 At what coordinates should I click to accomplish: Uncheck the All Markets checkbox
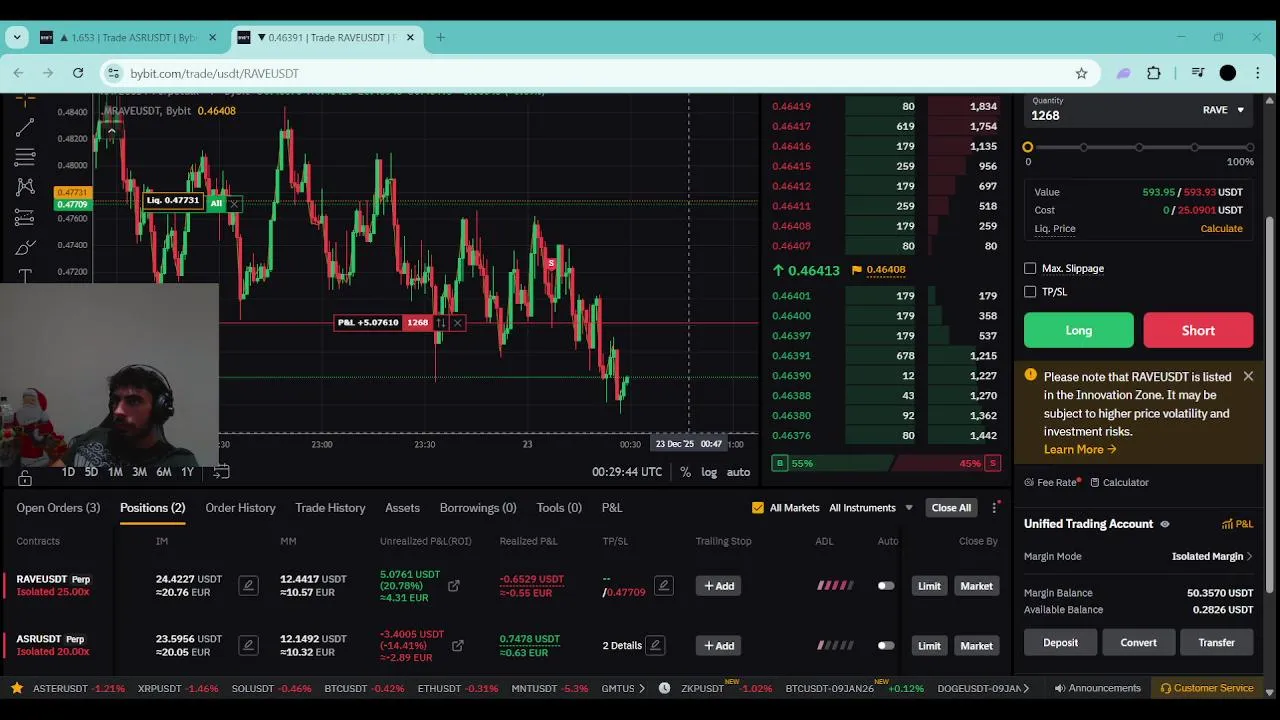click(x=758, y=508)
